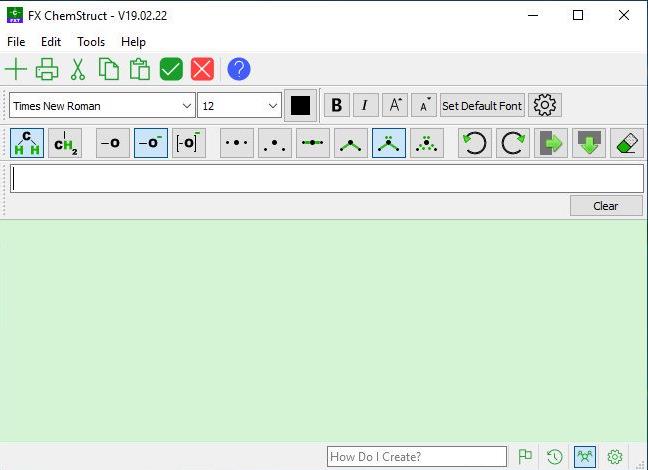Select the eraser tool
648x470 pixels.
tap(627, 143)
